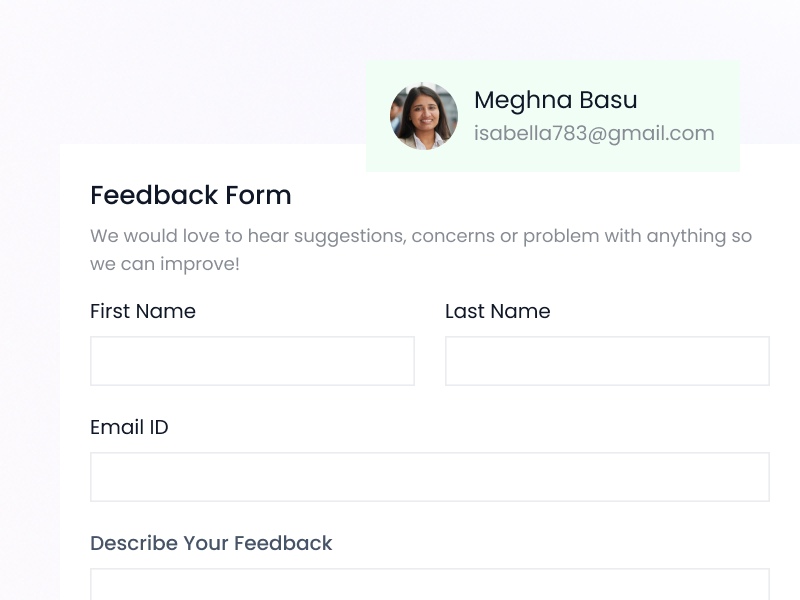Focus the Last Name input field

(x=607, y=361)
